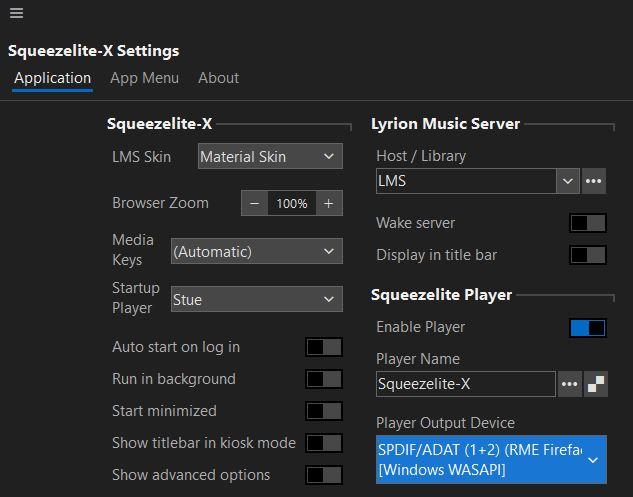Toggle Wake server switch
The image size is (633, 497).
click(x=588, y=223)
